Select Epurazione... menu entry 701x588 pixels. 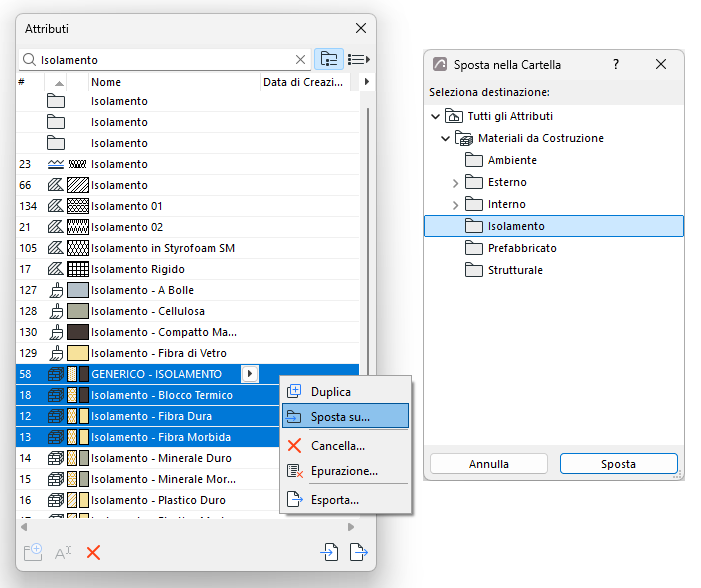345,471
